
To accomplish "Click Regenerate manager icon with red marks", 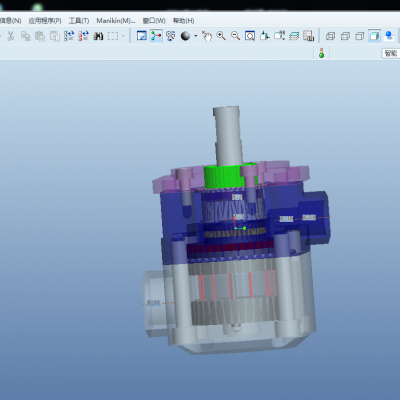I will [x=83, y=36].
